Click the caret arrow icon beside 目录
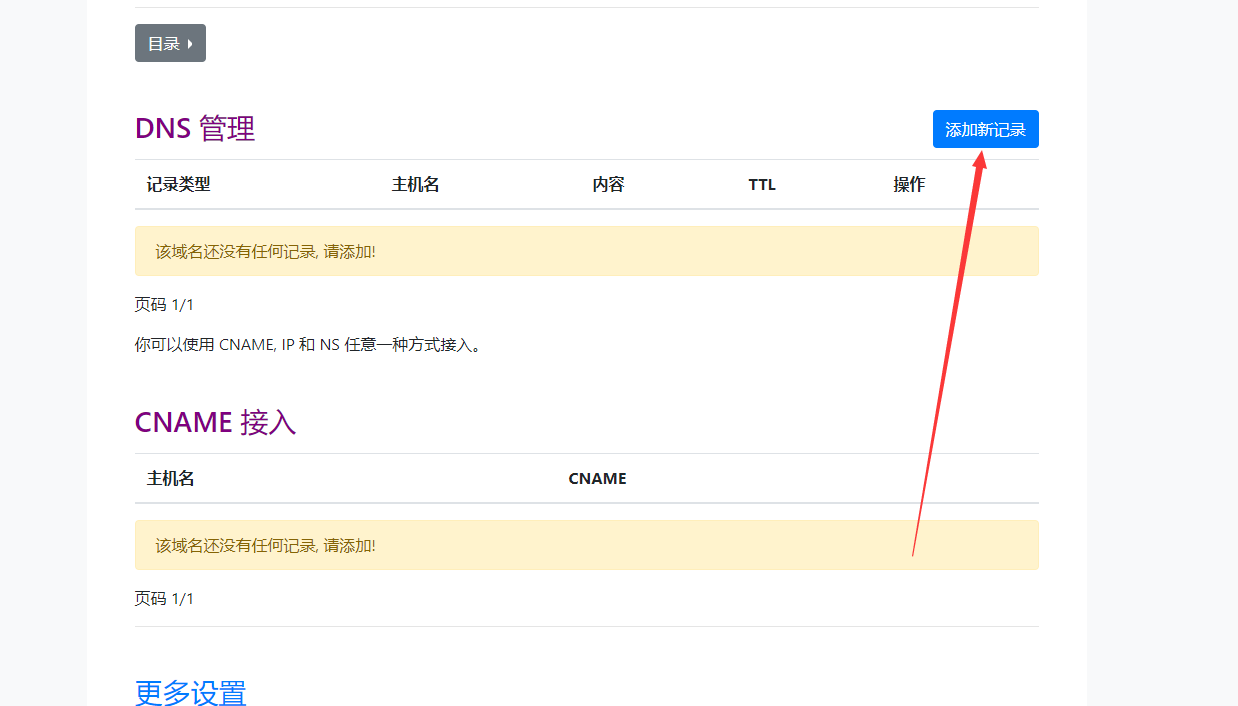This screenshot has height=706, width=1238. tap(190, 44)
